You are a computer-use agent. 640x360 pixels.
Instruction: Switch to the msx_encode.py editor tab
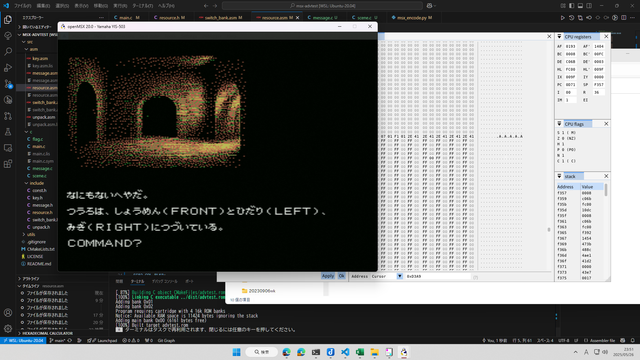click(411, 18)
